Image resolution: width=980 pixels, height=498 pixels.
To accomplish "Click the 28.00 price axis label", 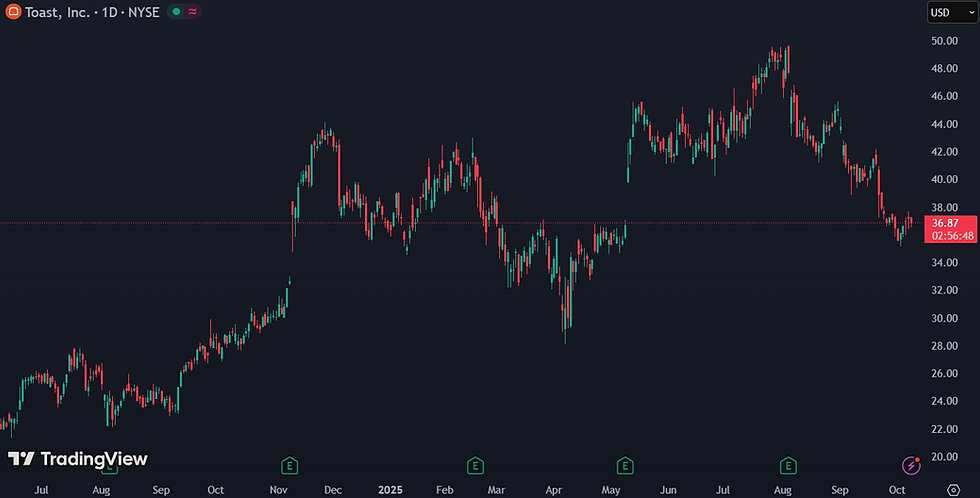I will point(944,346).
